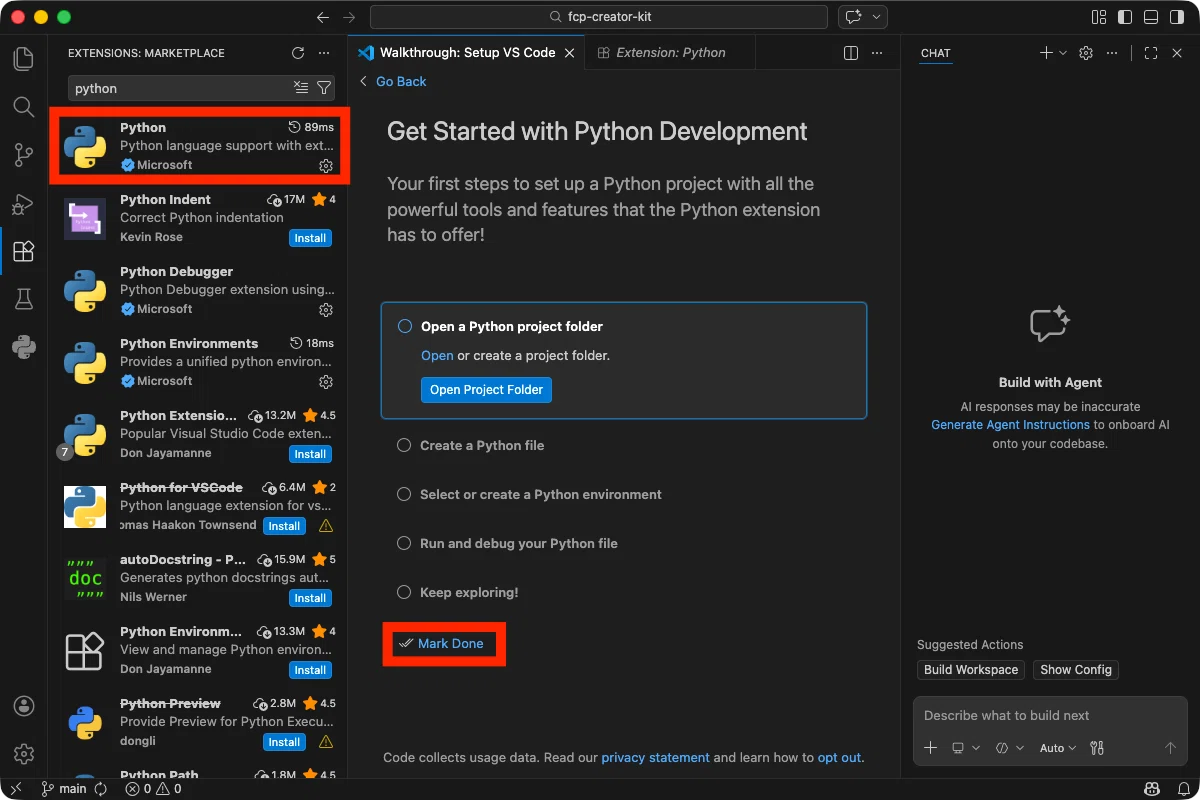Click the Extensions activity bar icon

coord(24,251)
